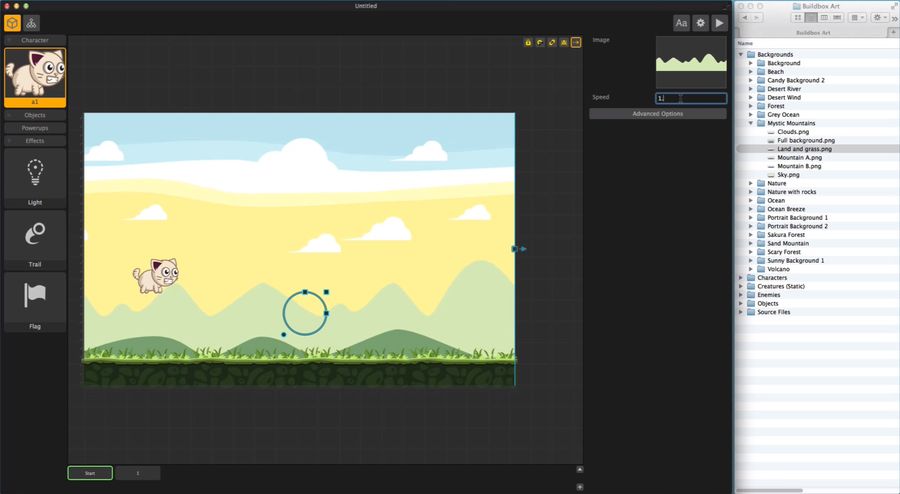Image resolution: width=900 pixels, height=494 pixels.
Task: Expand the Objects section
Action: (35, 115)
